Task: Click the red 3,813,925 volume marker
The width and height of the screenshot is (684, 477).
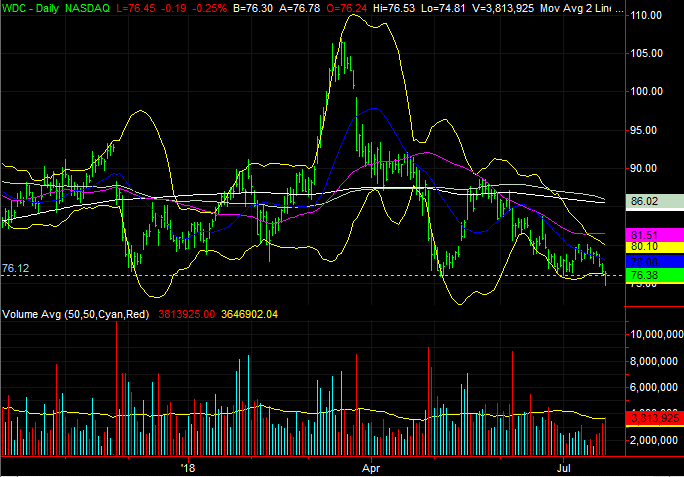Action: [x=654, y=418]
